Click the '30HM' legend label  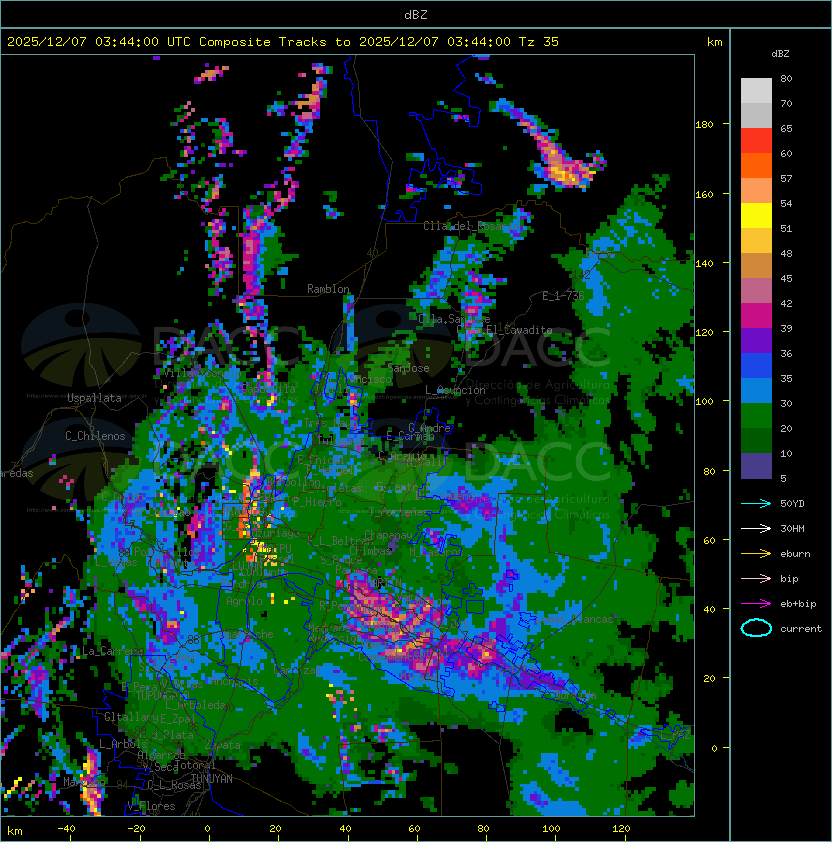[x=792, y=529]
